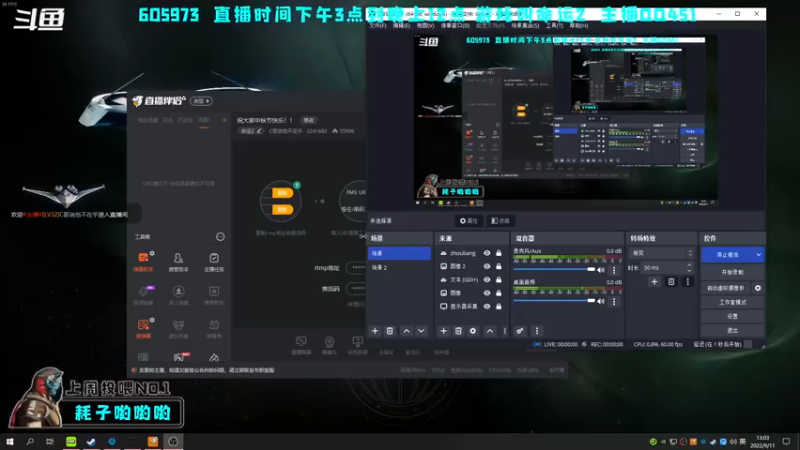Toggle visibility of 文本 (GDI+) source

point(487,280)
